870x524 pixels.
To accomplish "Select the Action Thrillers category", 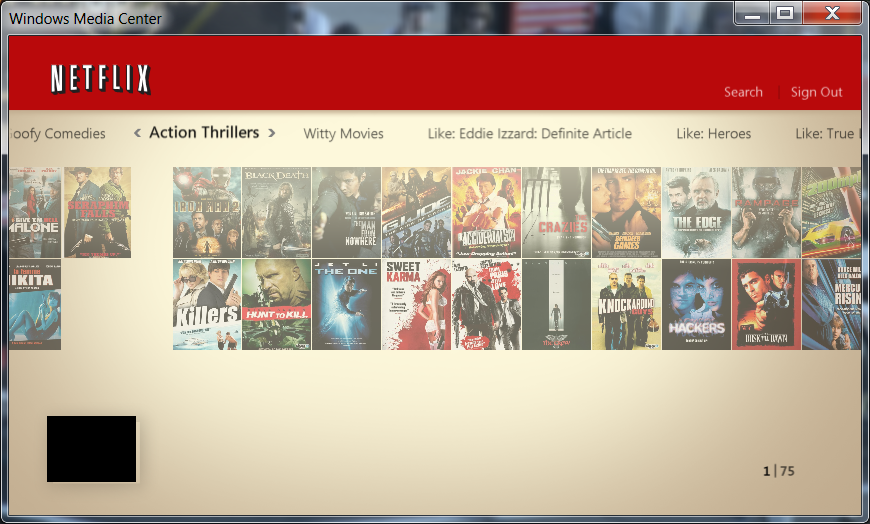I will pos(204,133).
